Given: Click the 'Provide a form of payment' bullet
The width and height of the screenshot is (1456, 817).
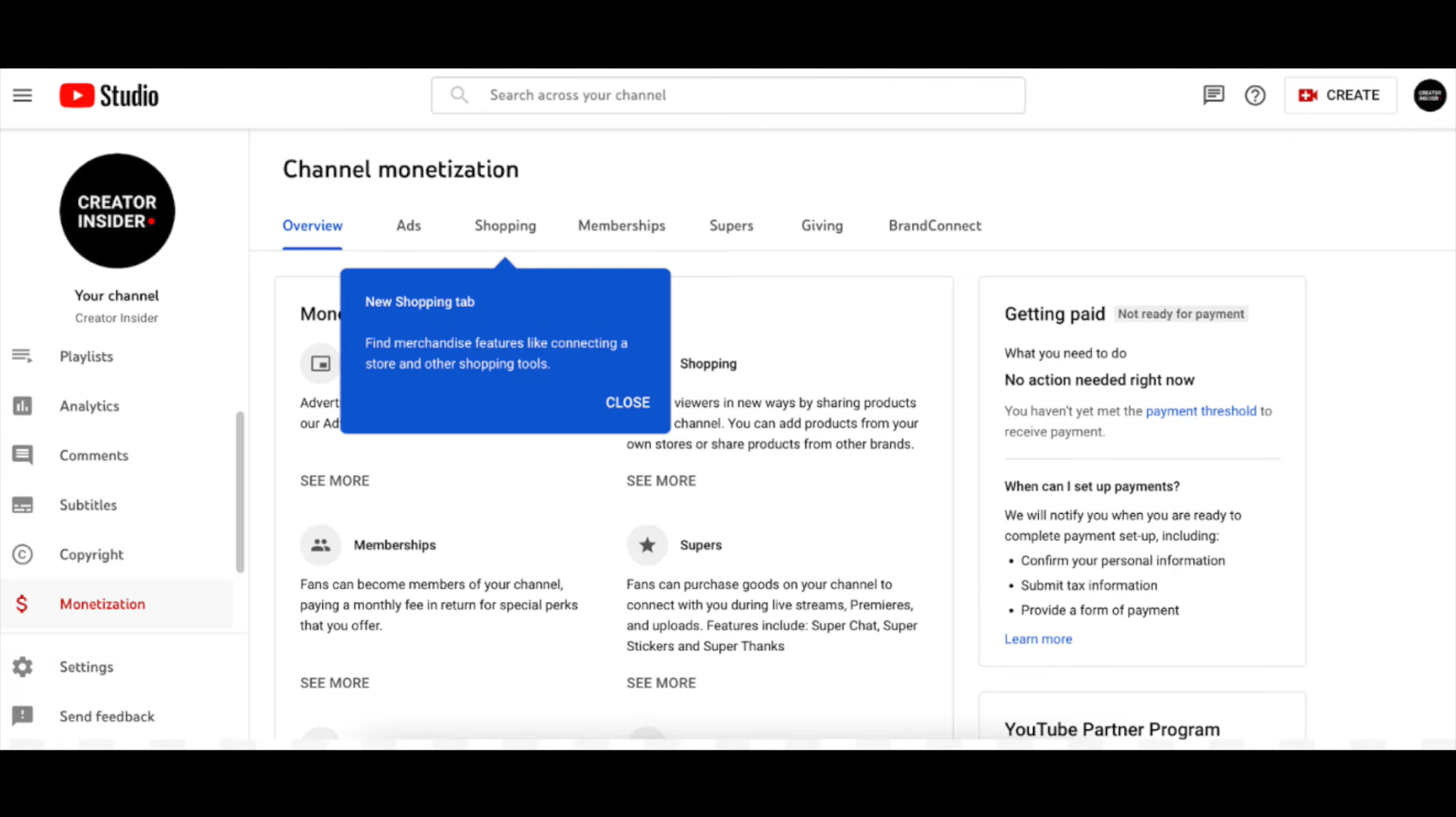Looking at the screenshot, I should (x=1100, y=610).
